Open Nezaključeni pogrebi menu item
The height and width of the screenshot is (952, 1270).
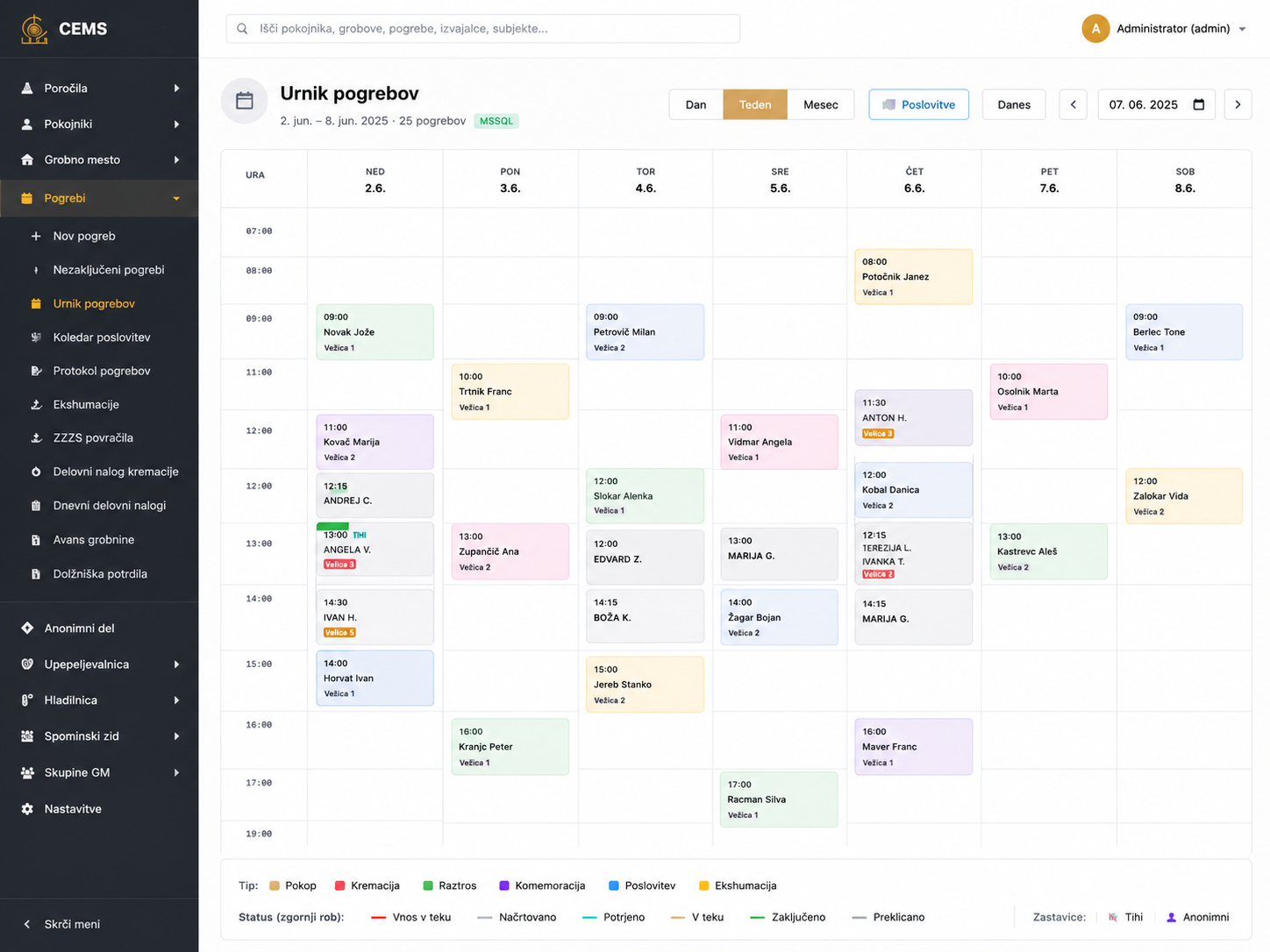108,270
